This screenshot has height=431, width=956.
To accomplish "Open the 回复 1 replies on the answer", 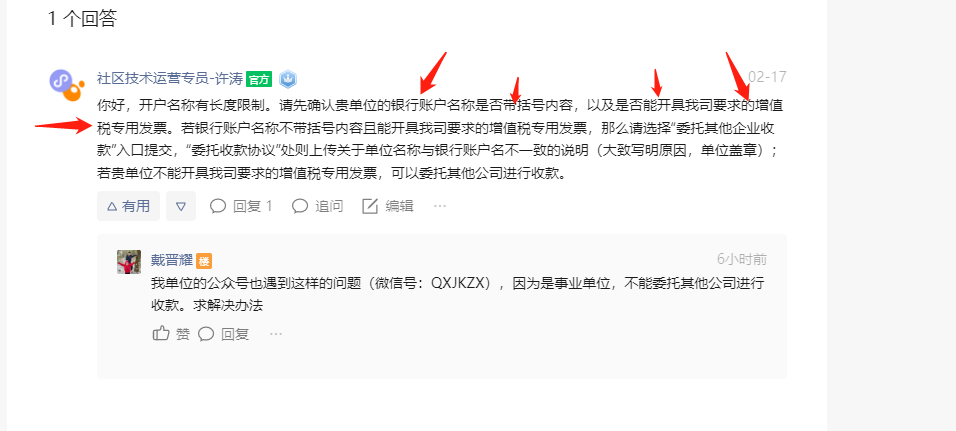I will 241,206.
